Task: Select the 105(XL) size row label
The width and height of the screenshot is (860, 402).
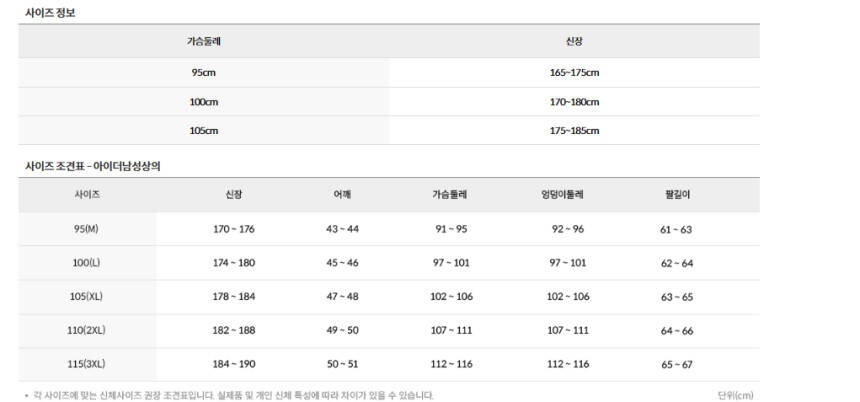Action: [87, 297]
